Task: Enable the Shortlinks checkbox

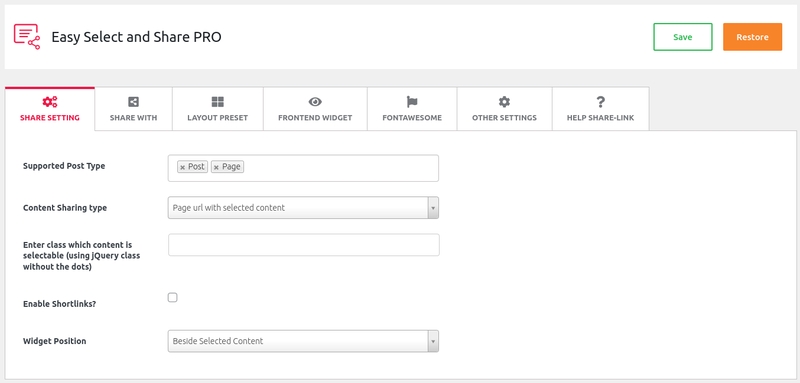Action: 172,297
